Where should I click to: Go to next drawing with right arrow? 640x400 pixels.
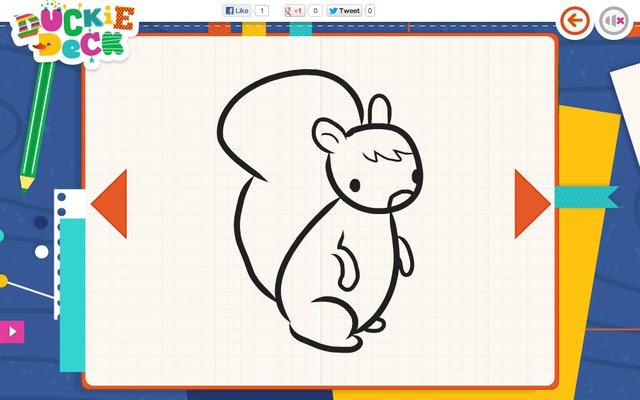[x=532, y=204]
